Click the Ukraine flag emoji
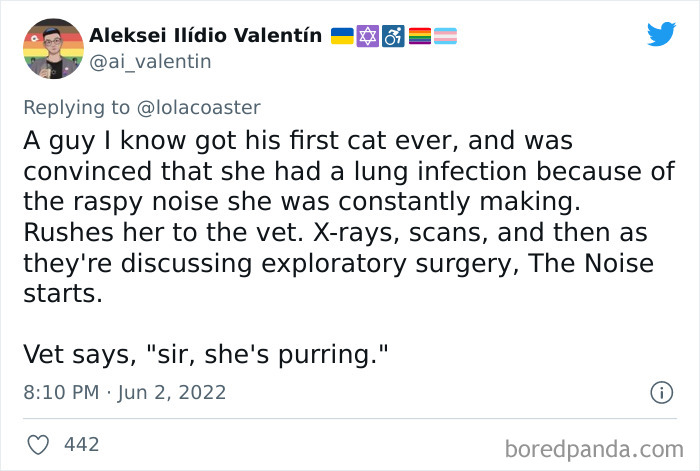700x471 pixels. click(342, 36)
